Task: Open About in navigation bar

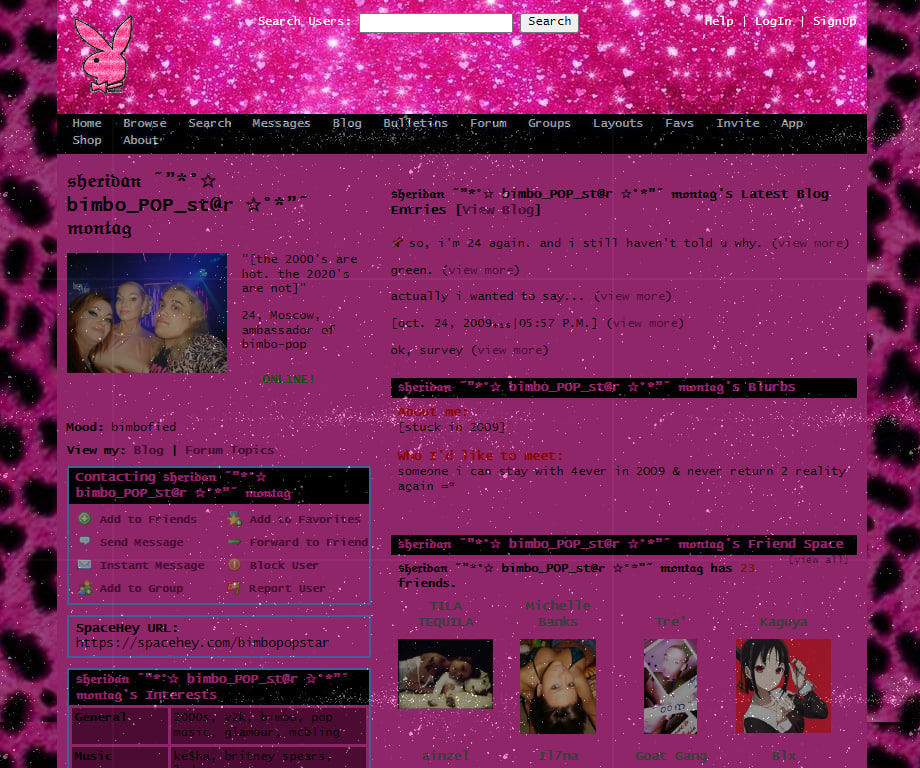Action: [x=141, y=140]
